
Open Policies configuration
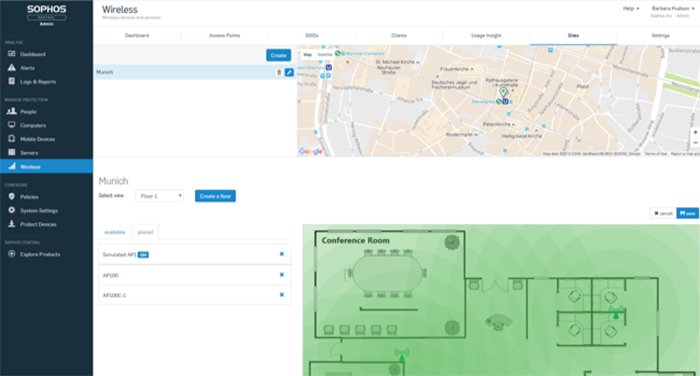point(29,197)
